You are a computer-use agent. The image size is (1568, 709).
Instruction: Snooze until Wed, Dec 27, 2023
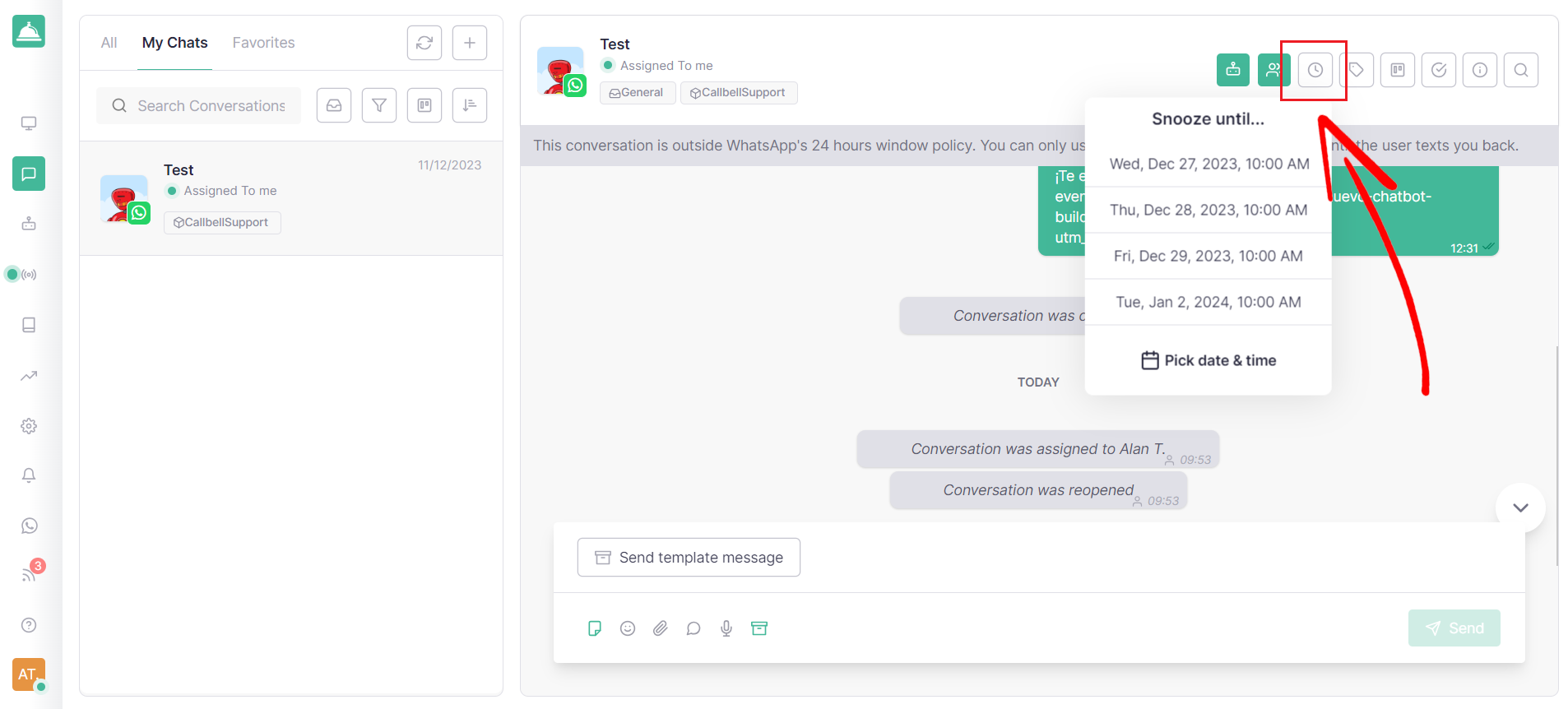(1208, 164)
